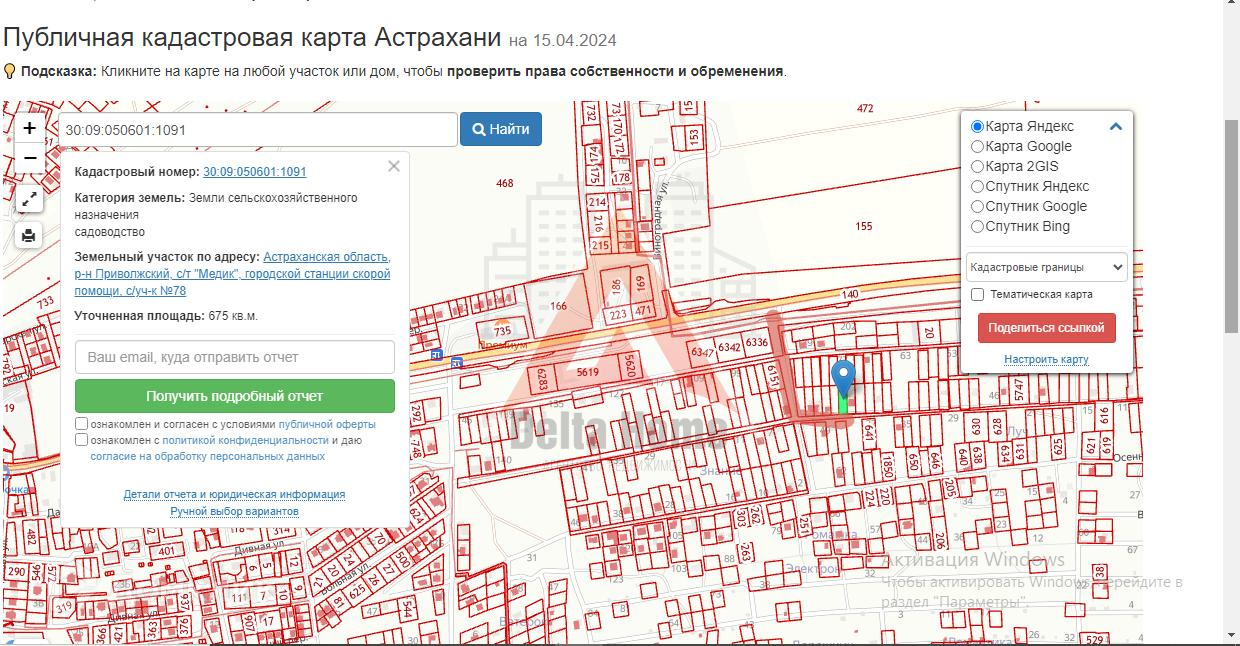Print the map with printer icon
Screen dimensions: 1240x646
[29, 236]
